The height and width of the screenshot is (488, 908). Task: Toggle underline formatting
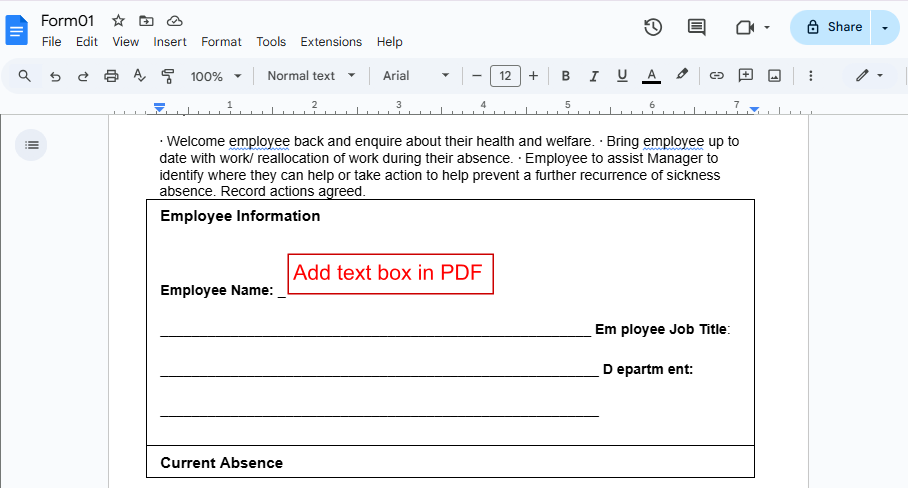(622, 76)
